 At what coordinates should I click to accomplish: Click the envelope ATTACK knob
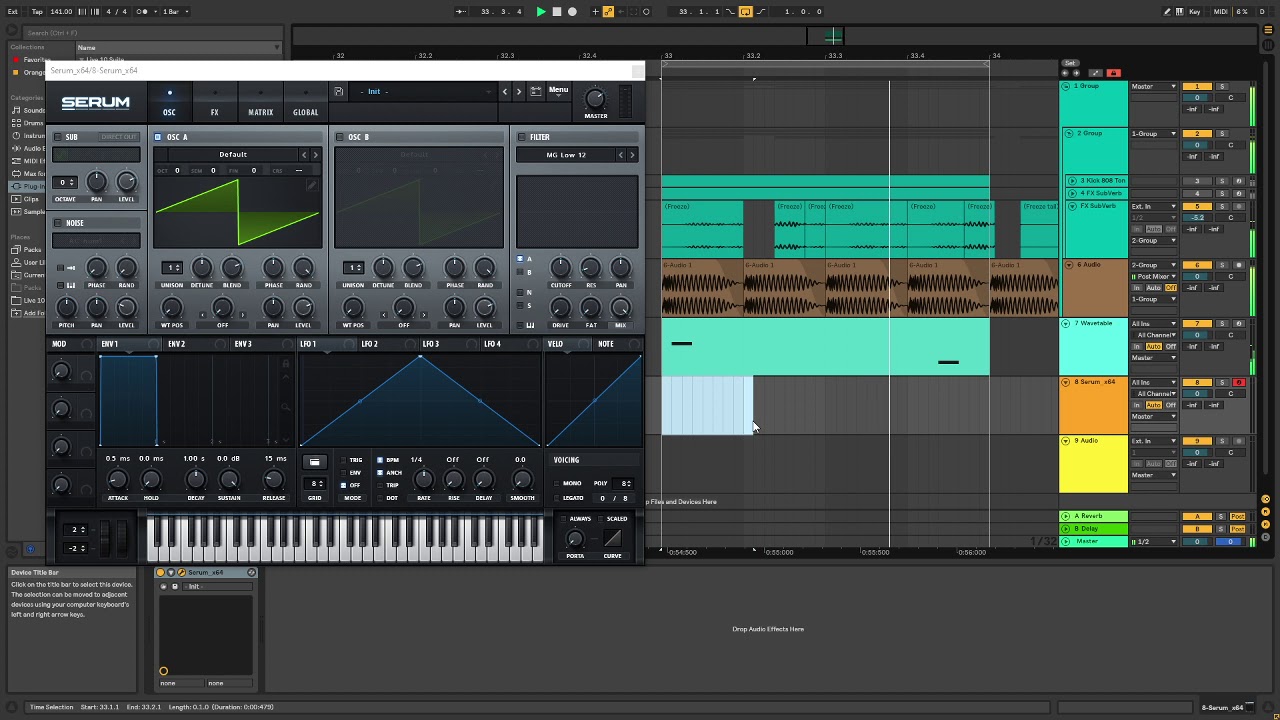[117, 480]
